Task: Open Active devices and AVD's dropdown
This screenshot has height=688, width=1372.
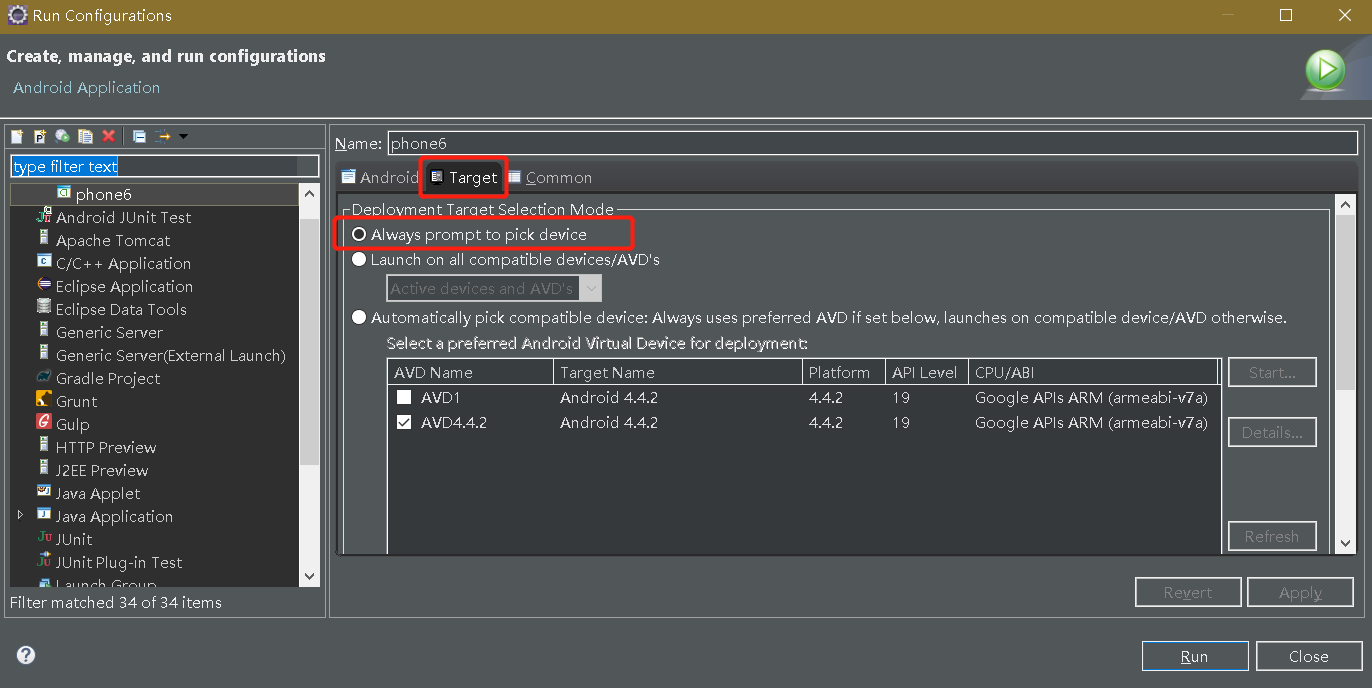Action: 494,288
